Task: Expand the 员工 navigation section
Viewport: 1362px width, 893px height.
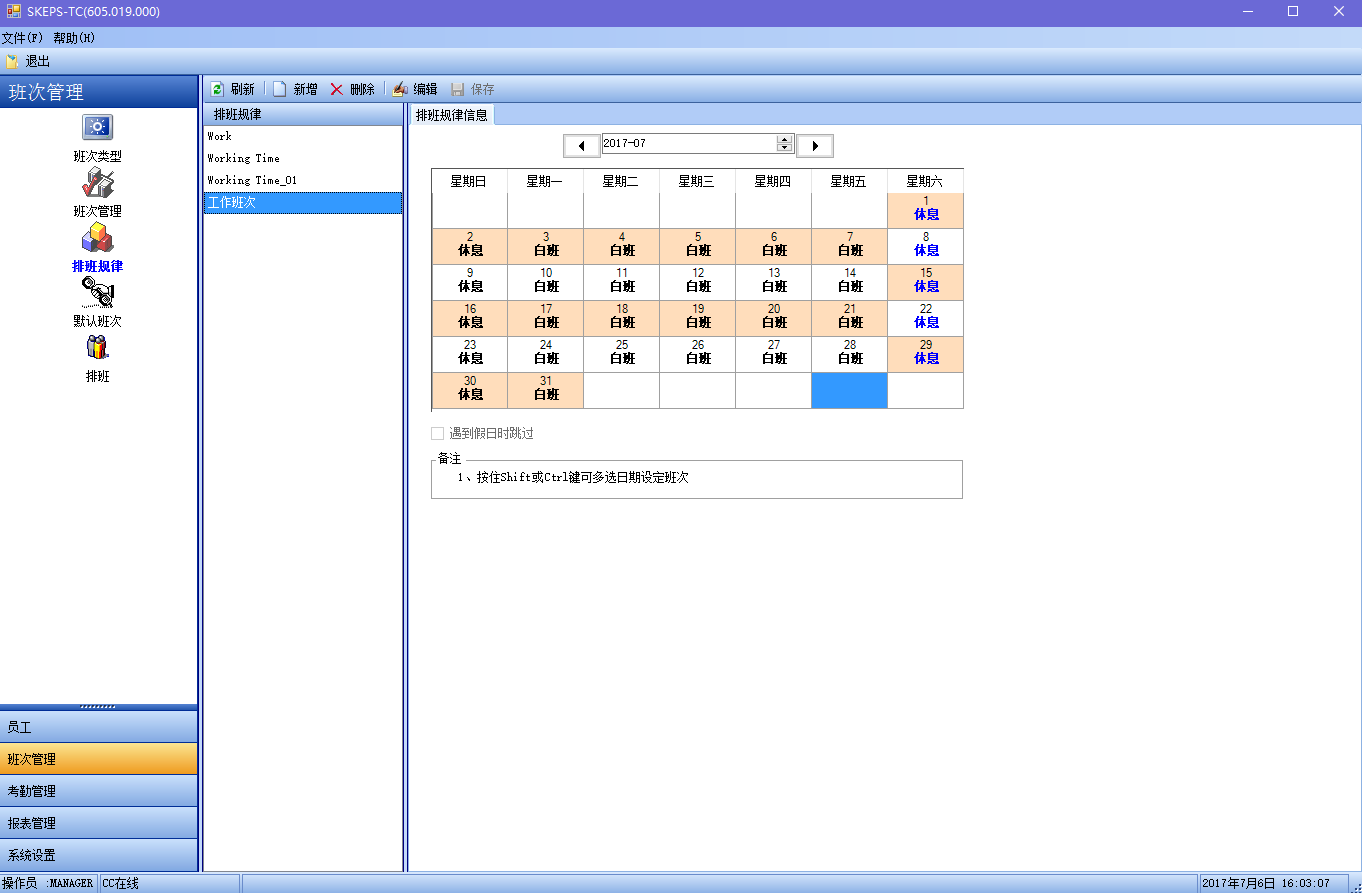Action: (98, 727)
